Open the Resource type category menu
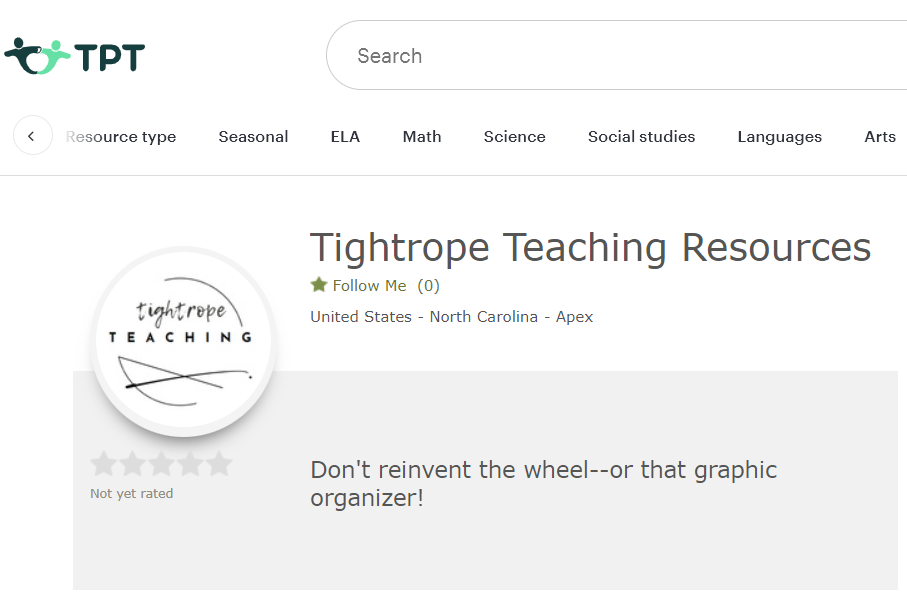 121,137
